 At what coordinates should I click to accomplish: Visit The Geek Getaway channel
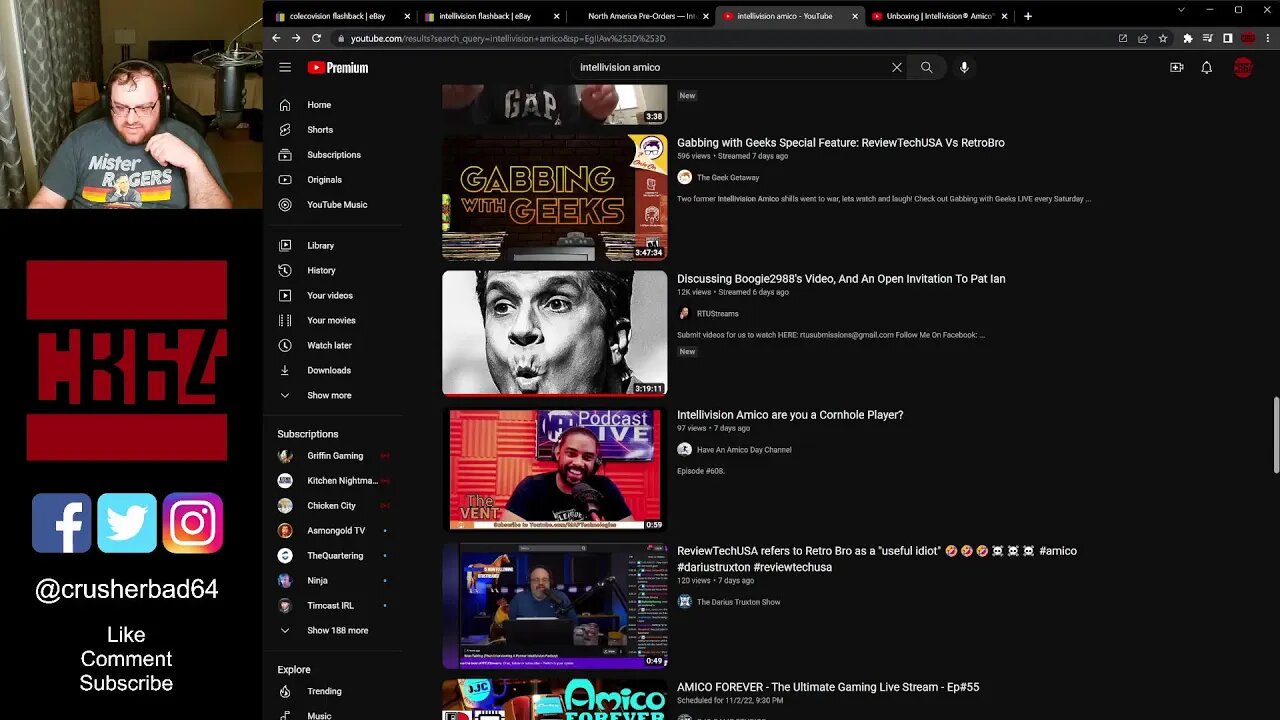tap(728, 178)
